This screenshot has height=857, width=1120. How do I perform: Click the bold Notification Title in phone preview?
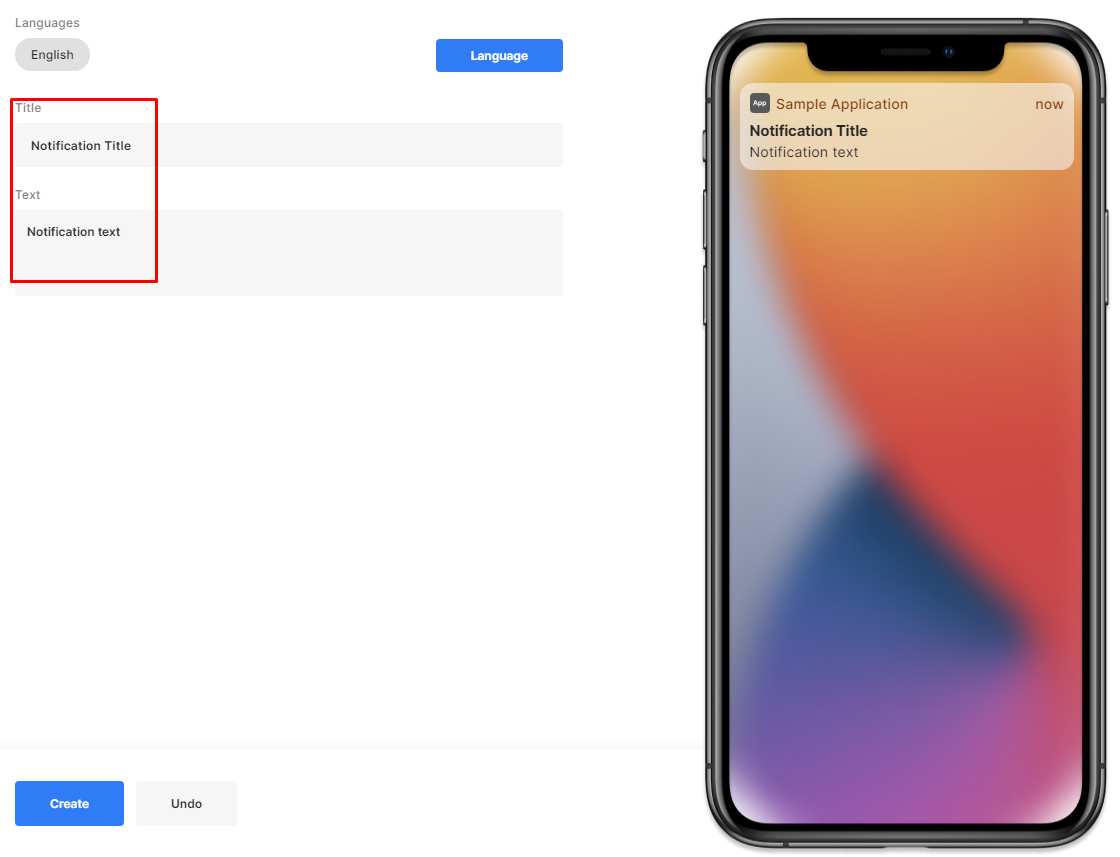click(x=809, y=131)
